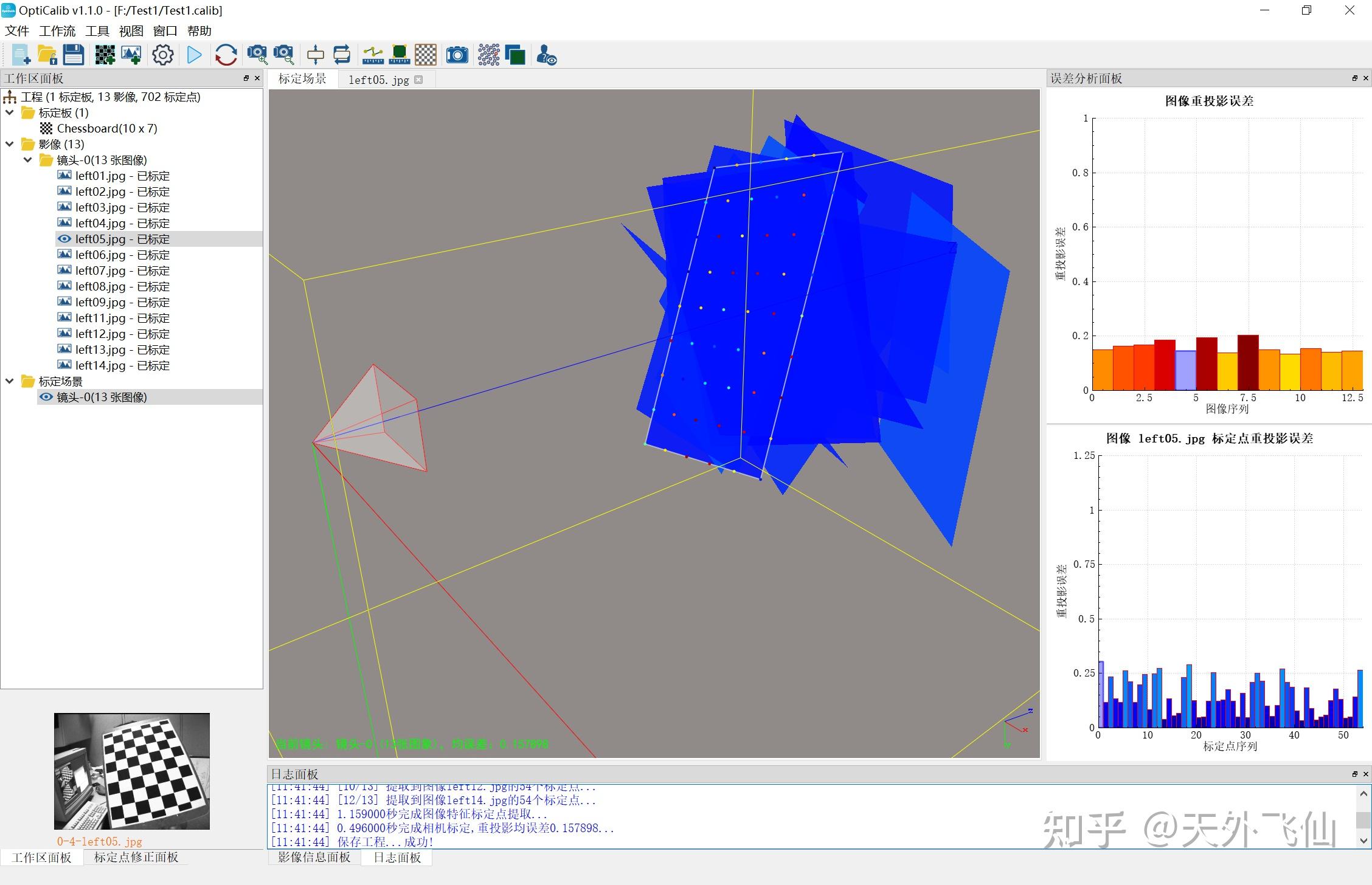Toggle eye visibility for left05.jpg
This screenshot has height=885, width=1372.
(64, 239)
